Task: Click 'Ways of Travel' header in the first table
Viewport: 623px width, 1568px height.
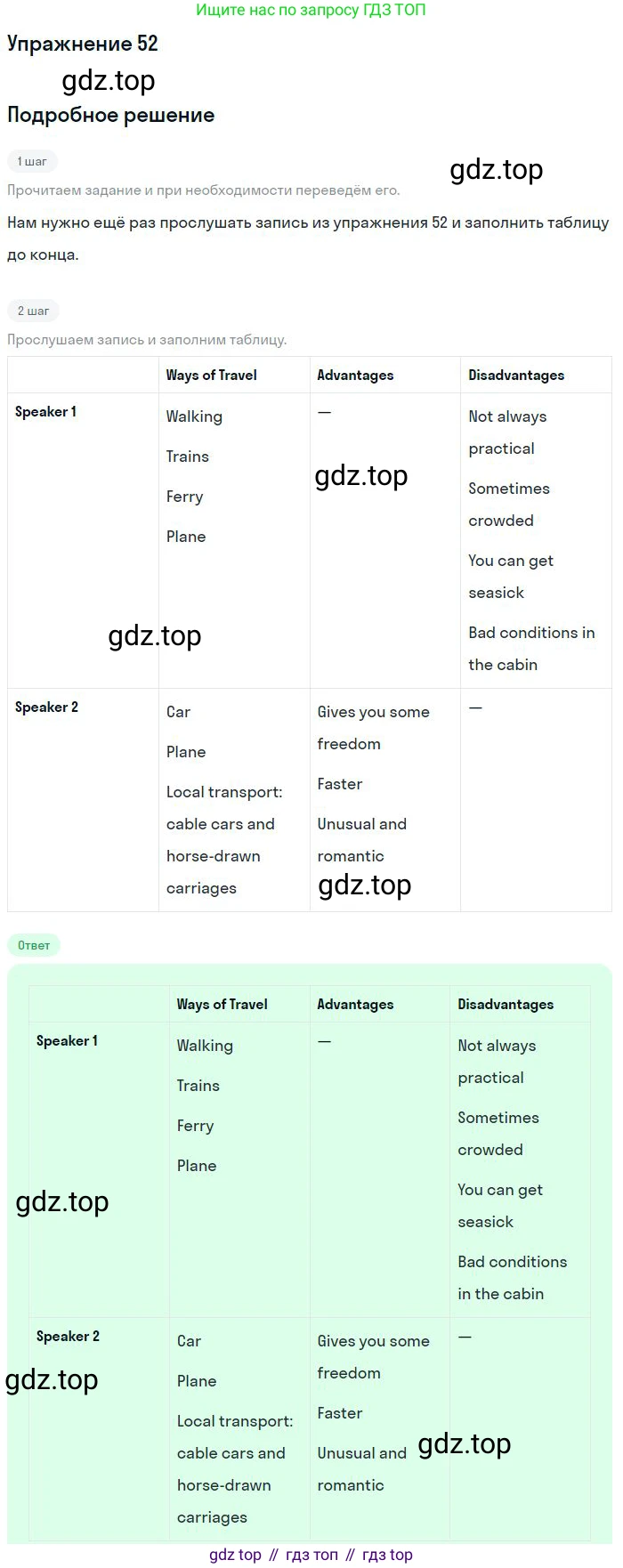Action: click(211, 376)
